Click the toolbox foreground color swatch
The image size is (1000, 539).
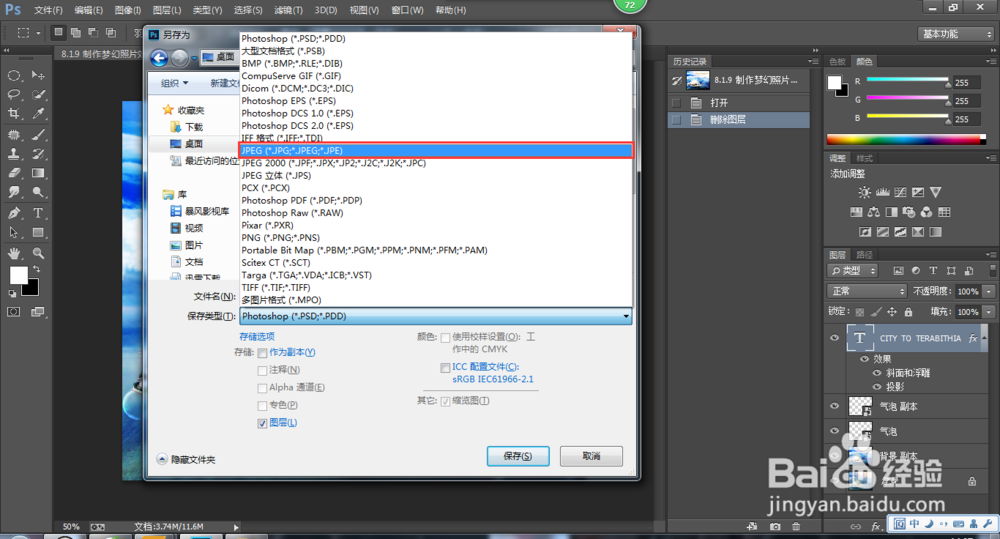[x=18, y=276]
